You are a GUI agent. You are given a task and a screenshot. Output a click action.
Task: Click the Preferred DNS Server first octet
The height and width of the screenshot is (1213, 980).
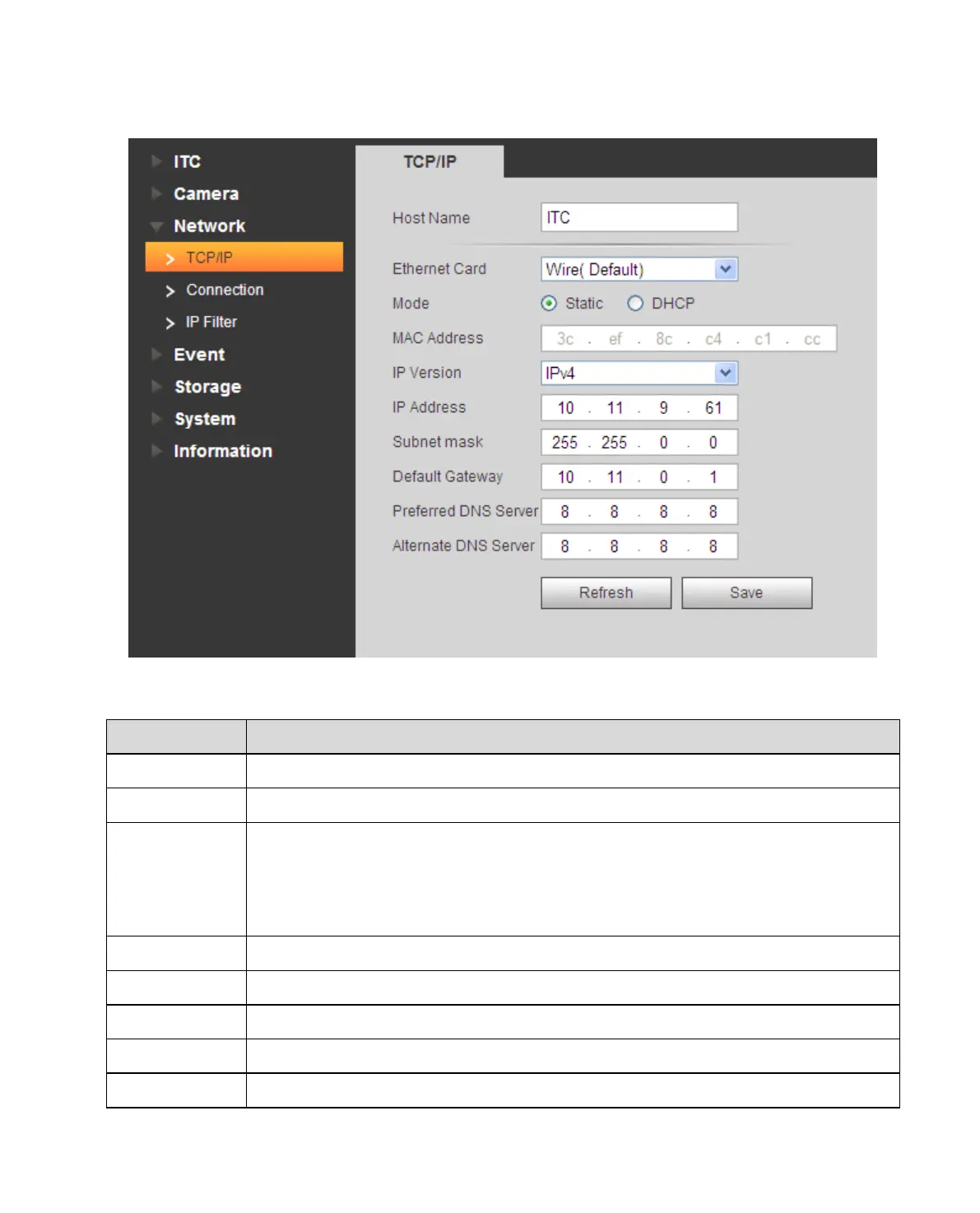564,512
